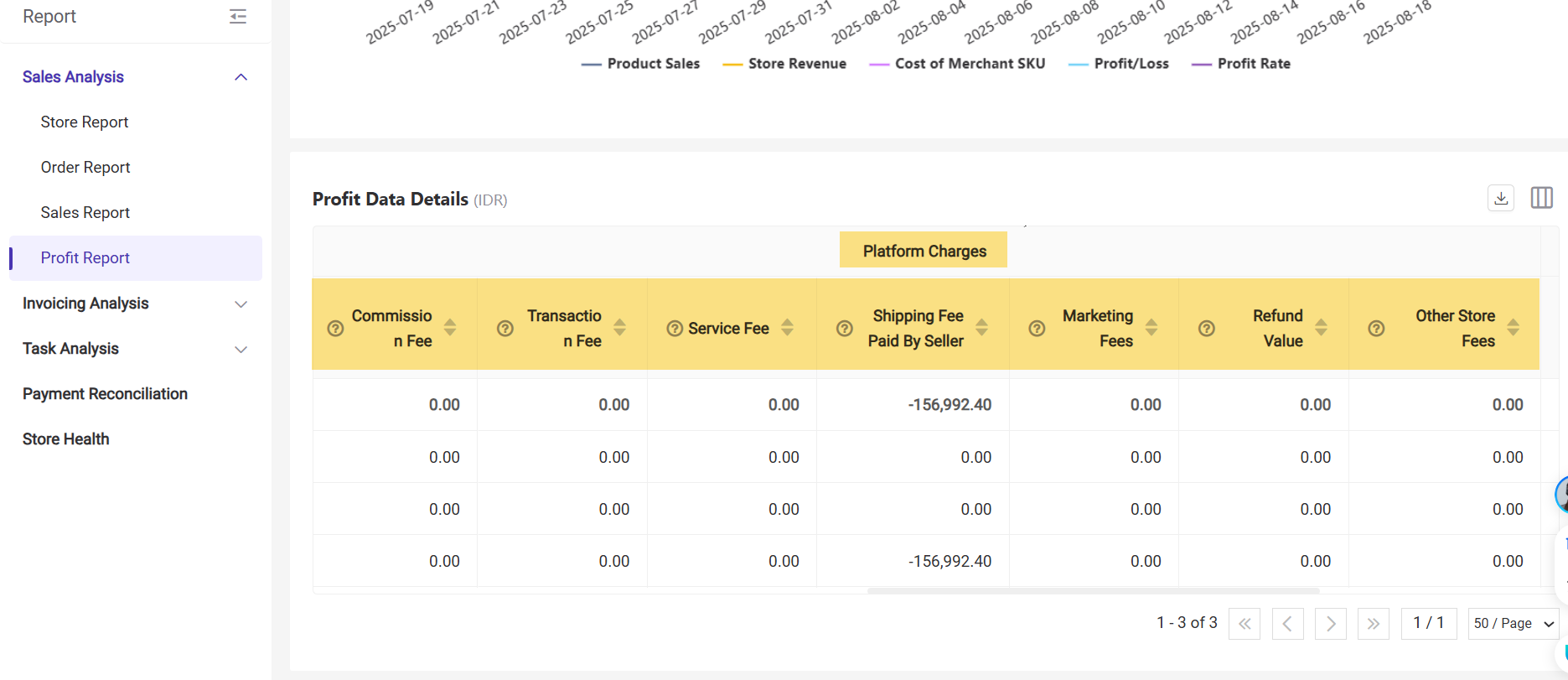Show help for Commission Fee column
This screenshot has width=1568, height=680.
[335, 329]
